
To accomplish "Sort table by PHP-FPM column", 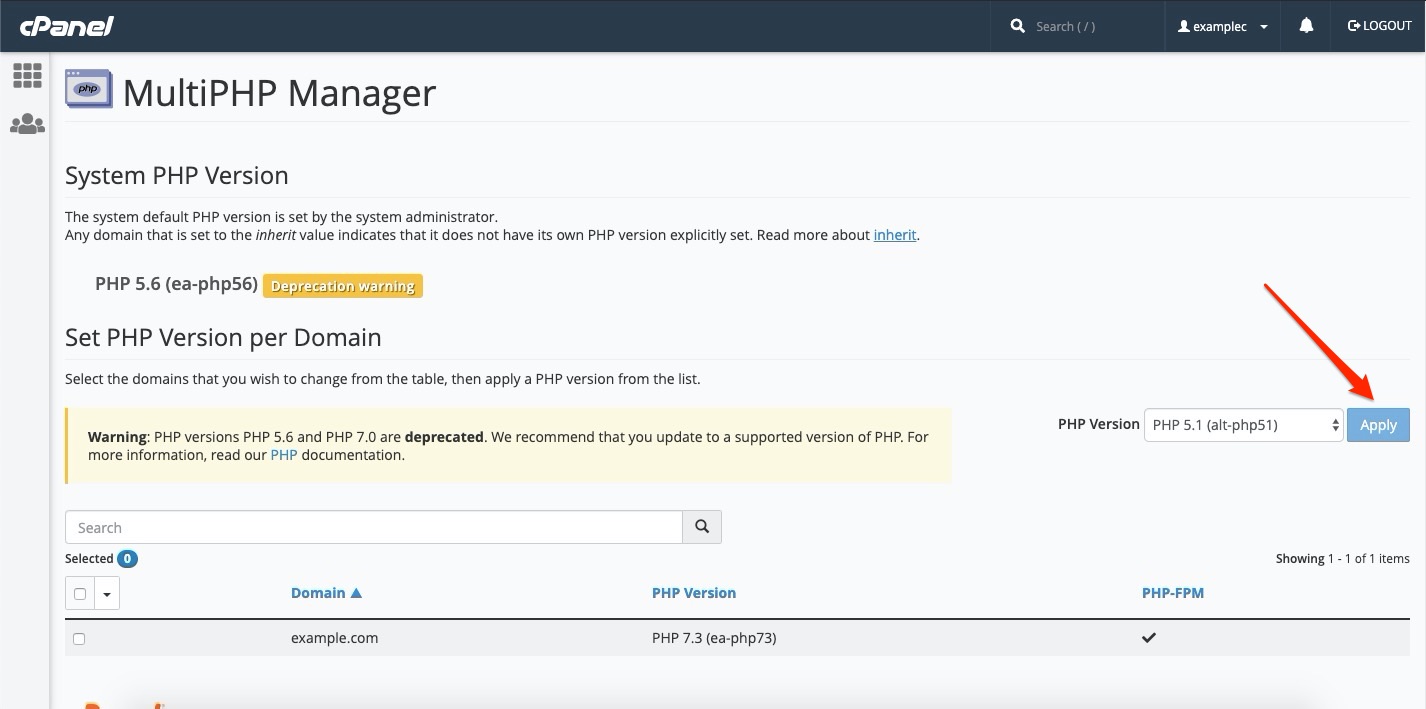I will tap(1173, 593).
